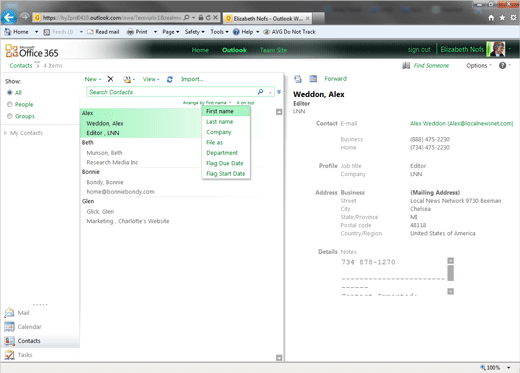
Task: Click the browser forward arrow button
Action: (24, 17)
